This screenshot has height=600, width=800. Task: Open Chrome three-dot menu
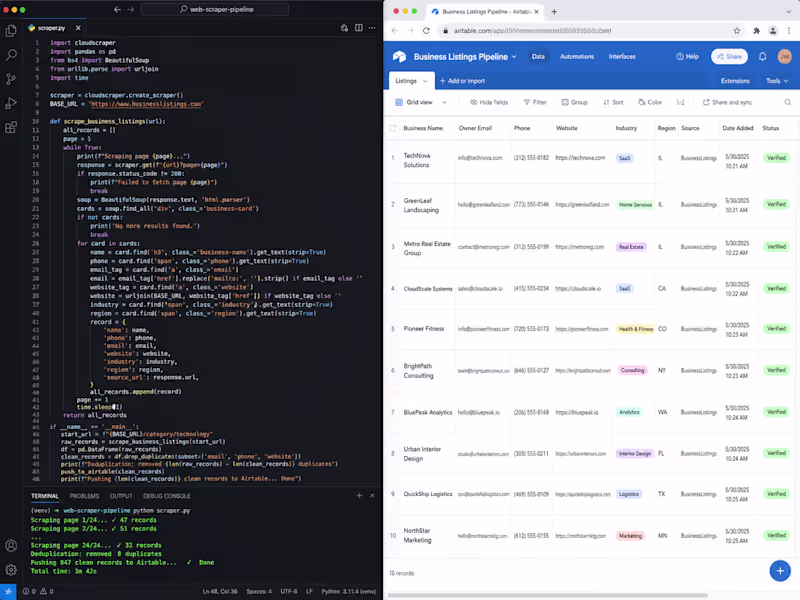click(789, 31)
